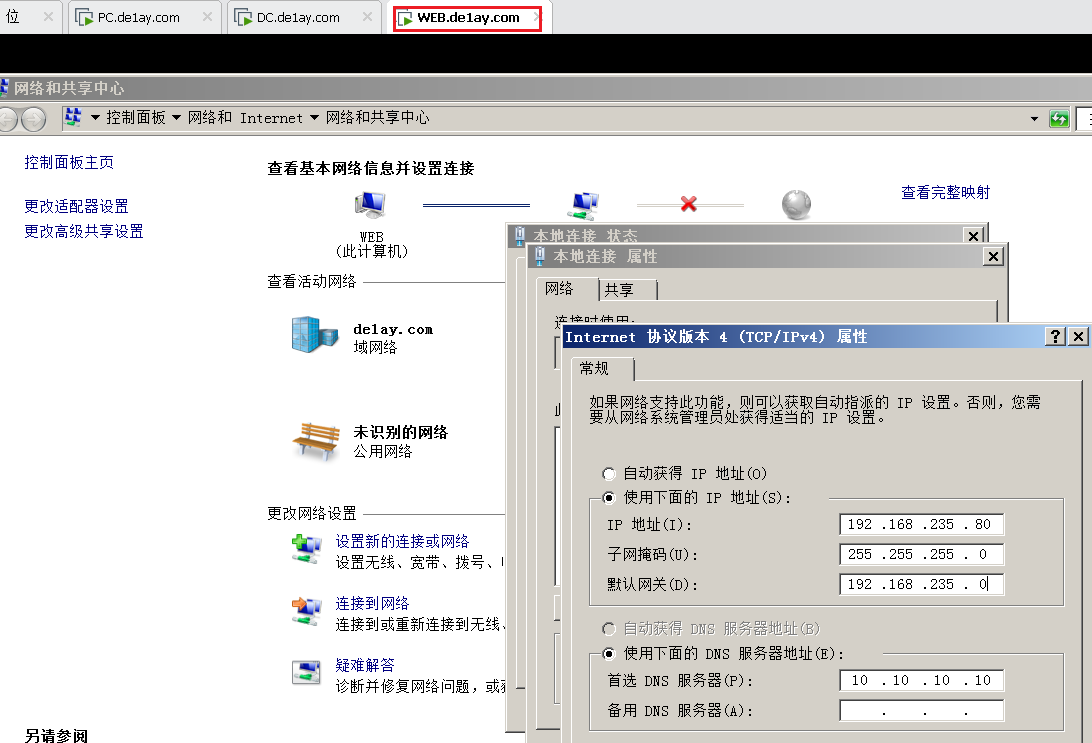Click the VM icon on PC.delay.com tab
Image resolution: width=1092 pixels, height=743 pixels.
84,17
